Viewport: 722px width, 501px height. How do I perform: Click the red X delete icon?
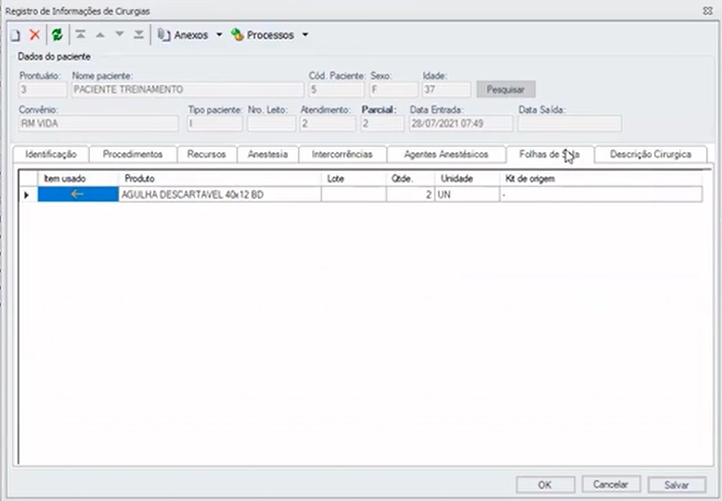(35, 35)
